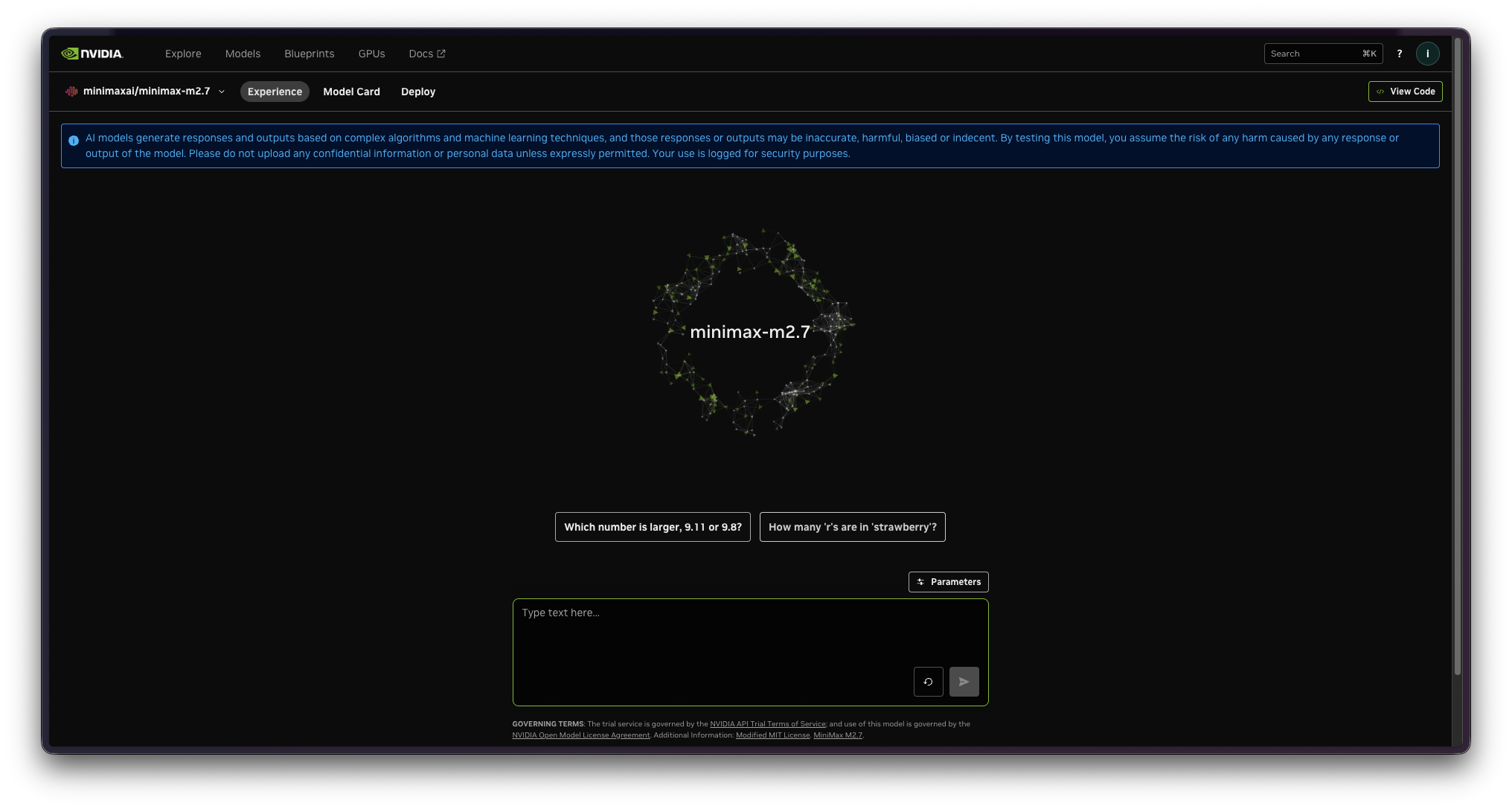Open the user profile avatar
The width and height of the screenshot is (1512, 809).
(1427, 54)
